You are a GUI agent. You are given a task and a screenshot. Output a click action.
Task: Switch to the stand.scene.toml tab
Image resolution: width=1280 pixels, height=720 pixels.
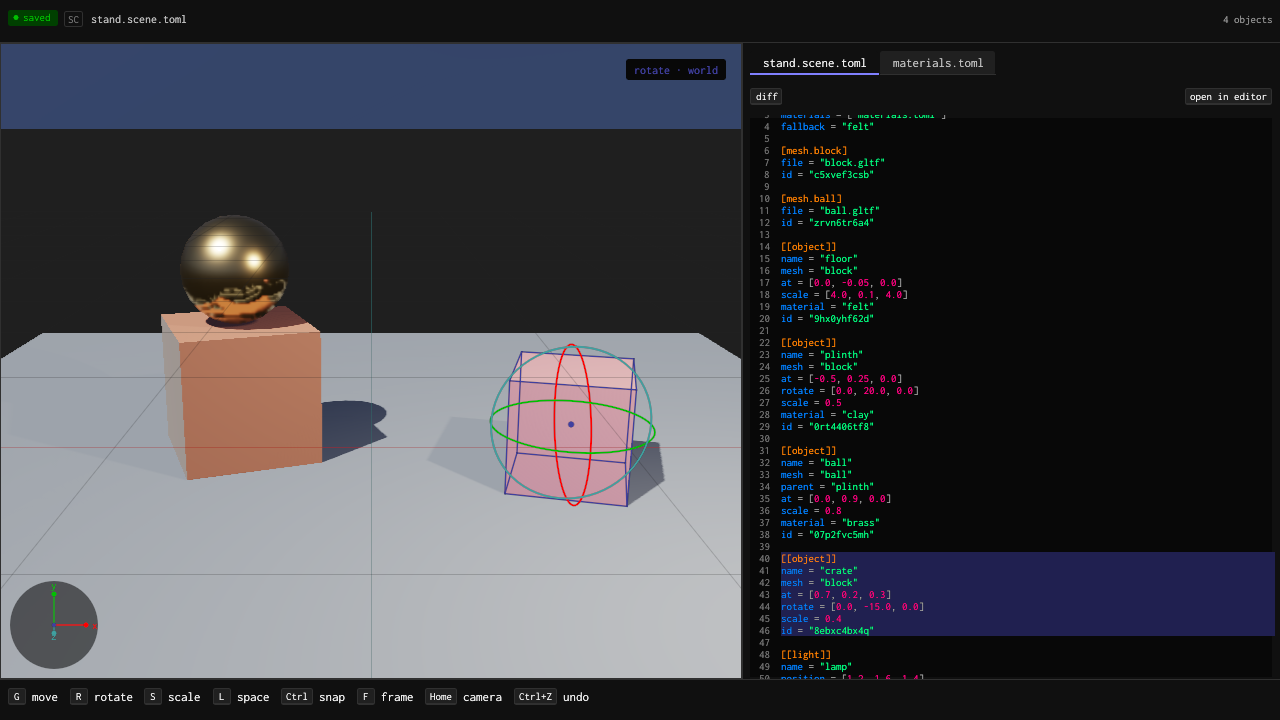(815, 63)
